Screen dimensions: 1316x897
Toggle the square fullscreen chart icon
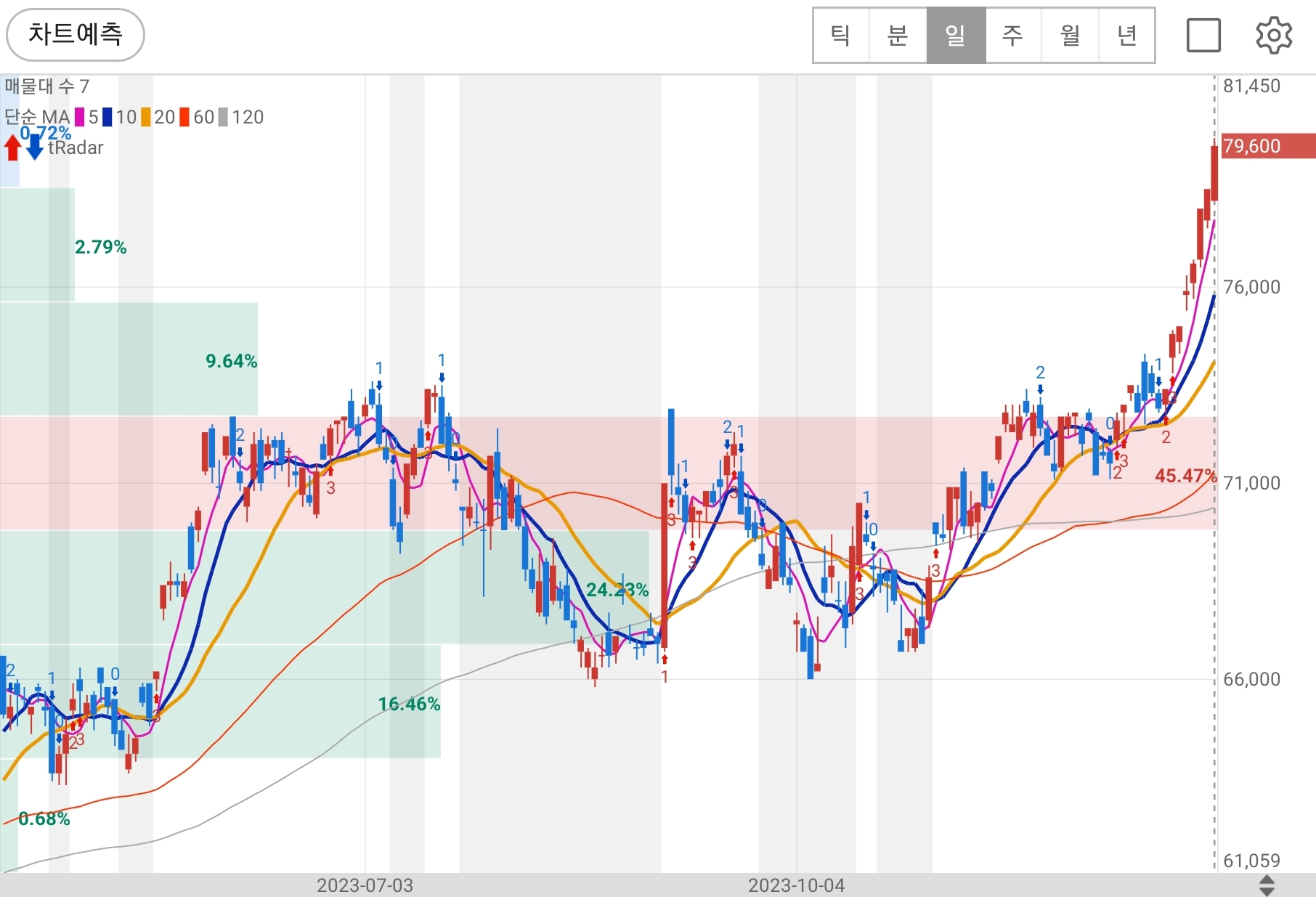point(1203,36)
